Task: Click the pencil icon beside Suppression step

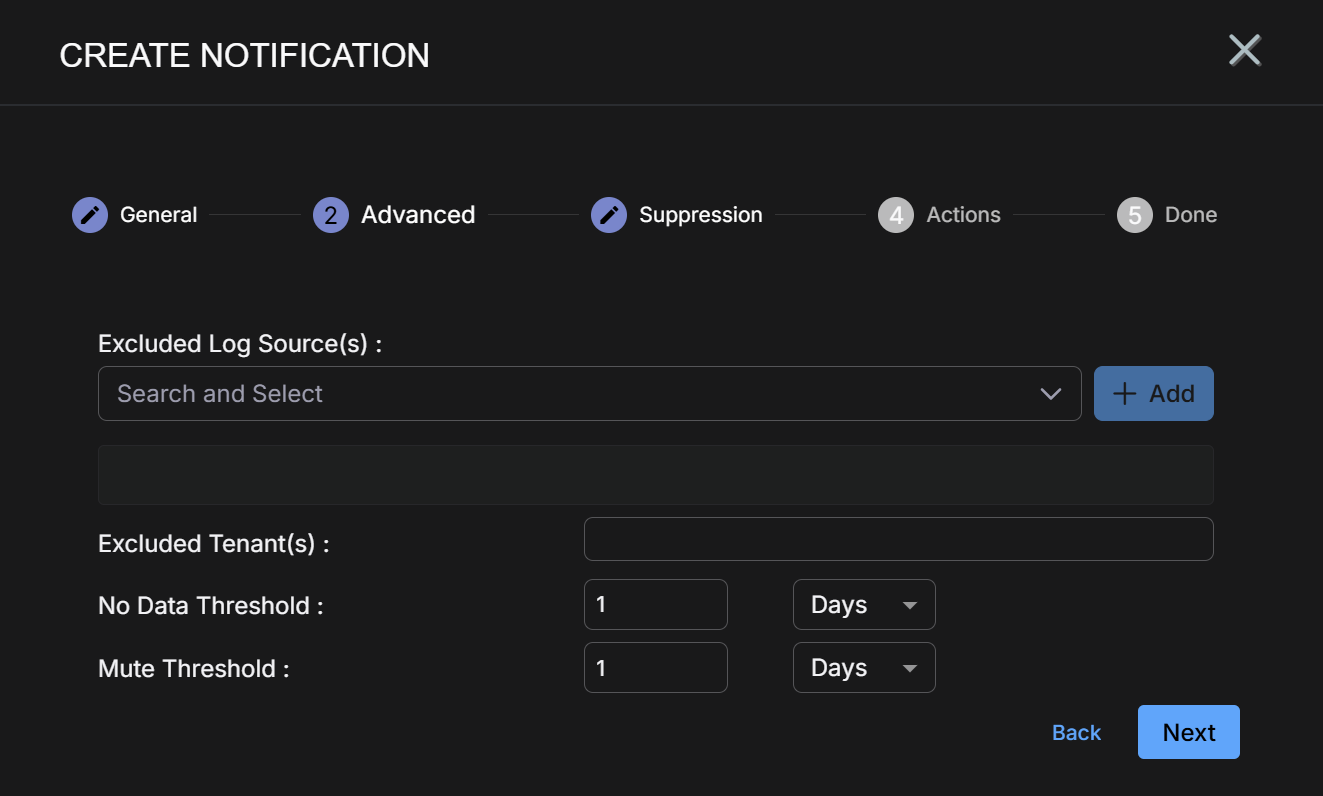Action: click(609, 215)
